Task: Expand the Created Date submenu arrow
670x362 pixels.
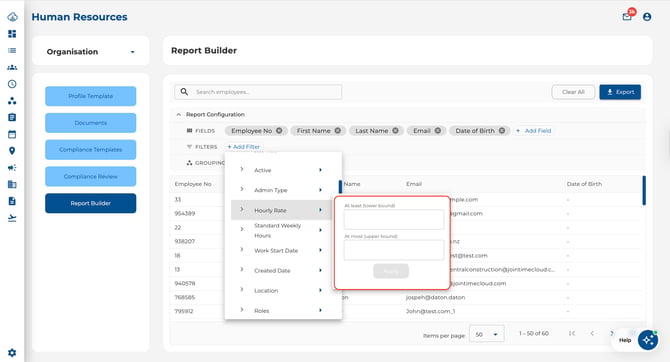Action: point(320,270)
